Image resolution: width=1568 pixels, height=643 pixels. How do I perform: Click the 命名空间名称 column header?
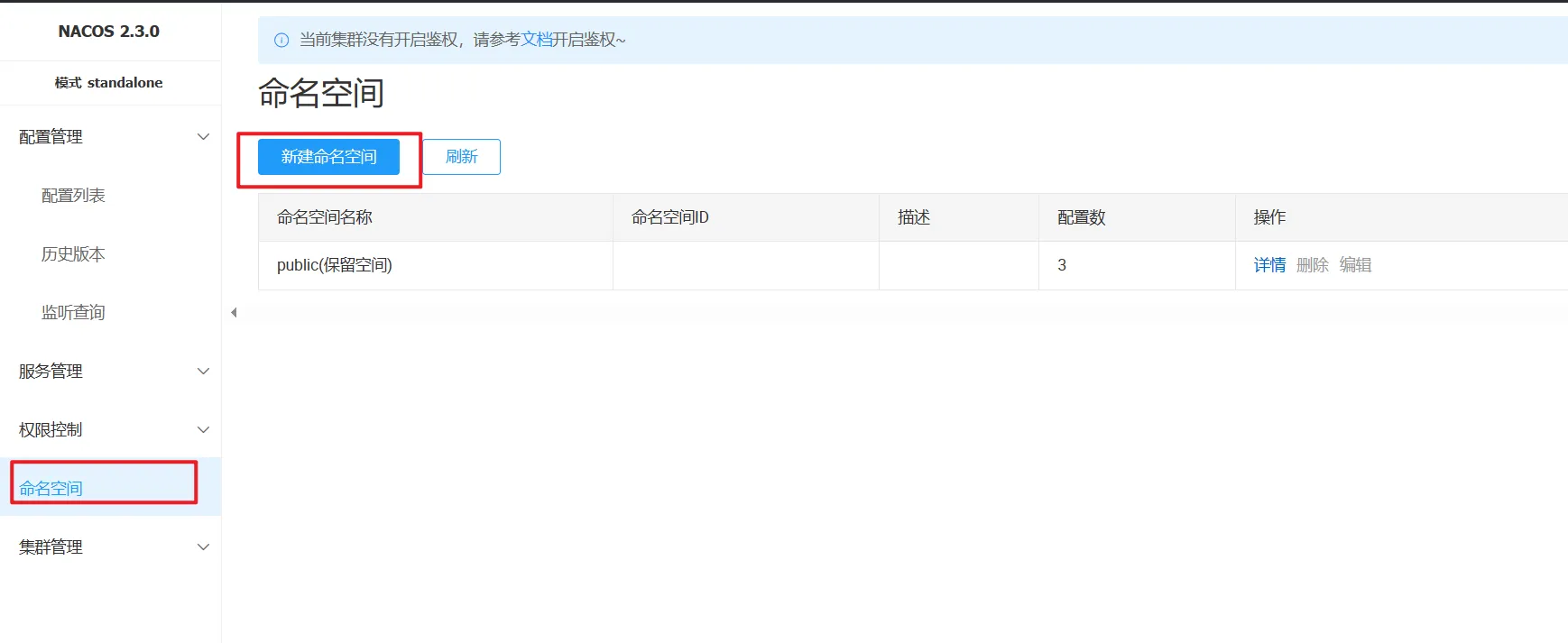pyautogui.click(x=325, y=217)
